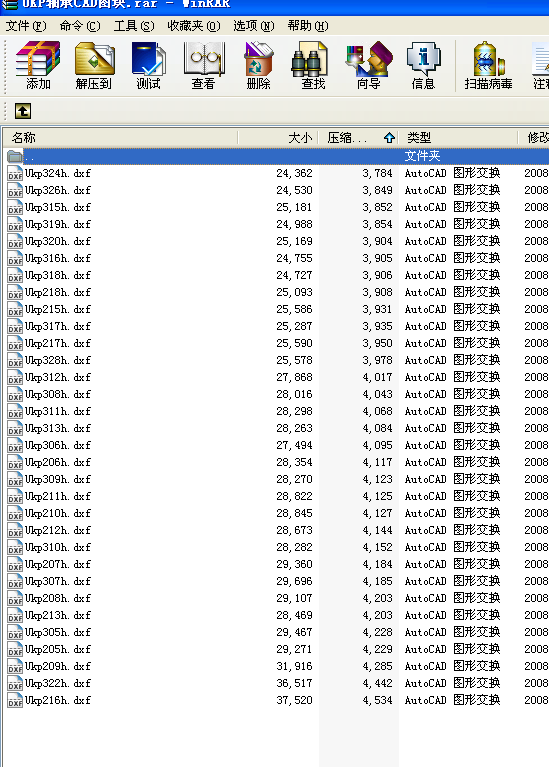Select file name Ukp205h.dxf
The height and width of the screenshot is (767, 549).
pyautogui.click(x=58, y=649)
